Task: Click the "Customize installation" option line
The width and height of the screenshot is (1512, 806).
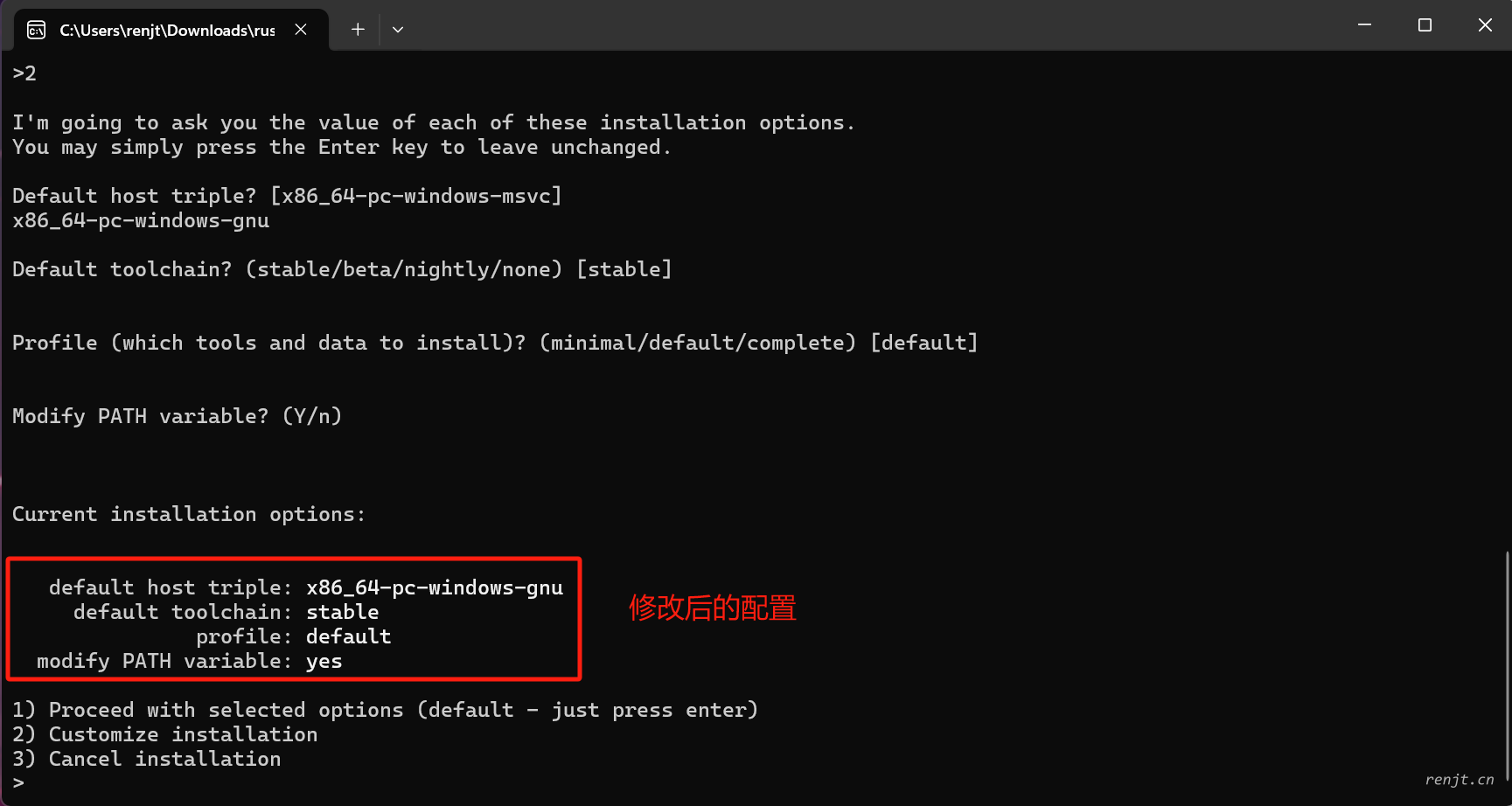Action: (164, 734)
